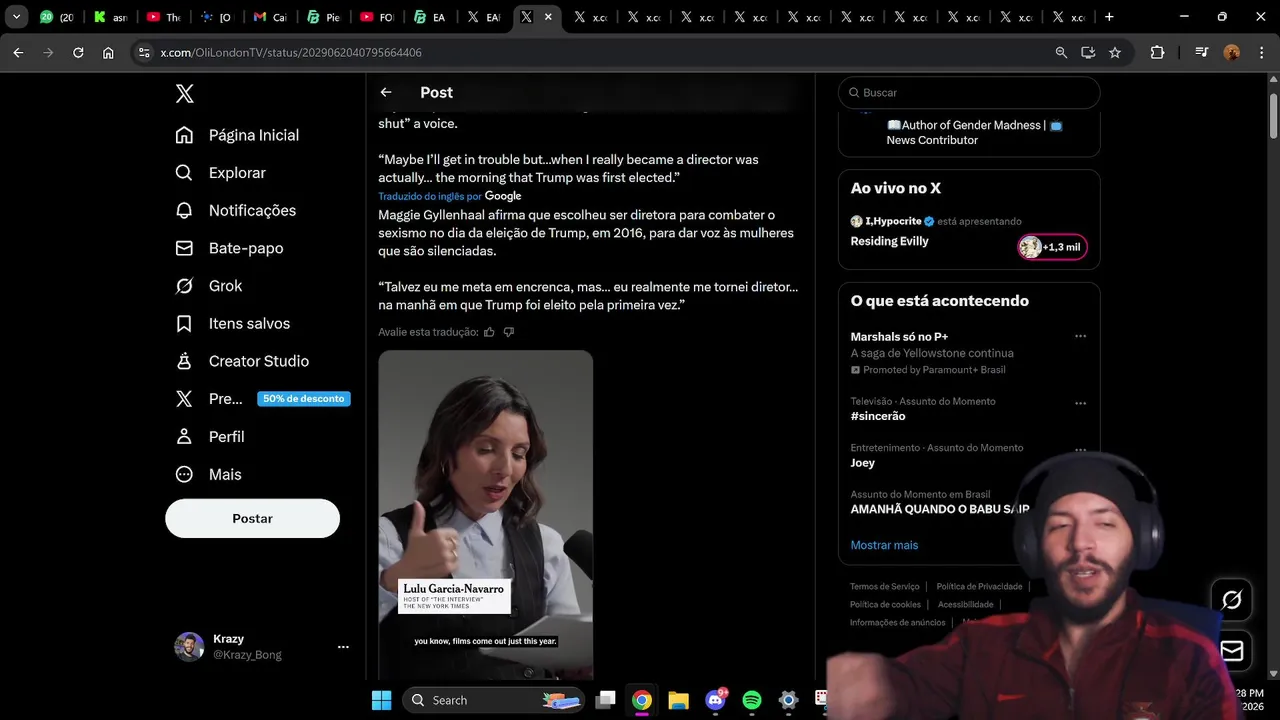Open Grok in the sidebar
Screen dimensions: 1280x720
pos(208,286)
